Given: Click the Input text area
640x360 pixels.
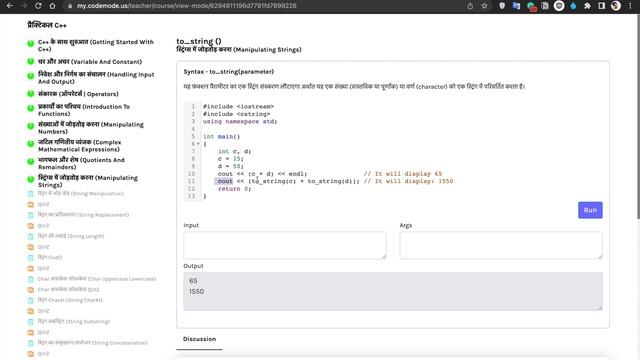Looking at the screenshot, I should pyautogui.click(x=284, y=245).
